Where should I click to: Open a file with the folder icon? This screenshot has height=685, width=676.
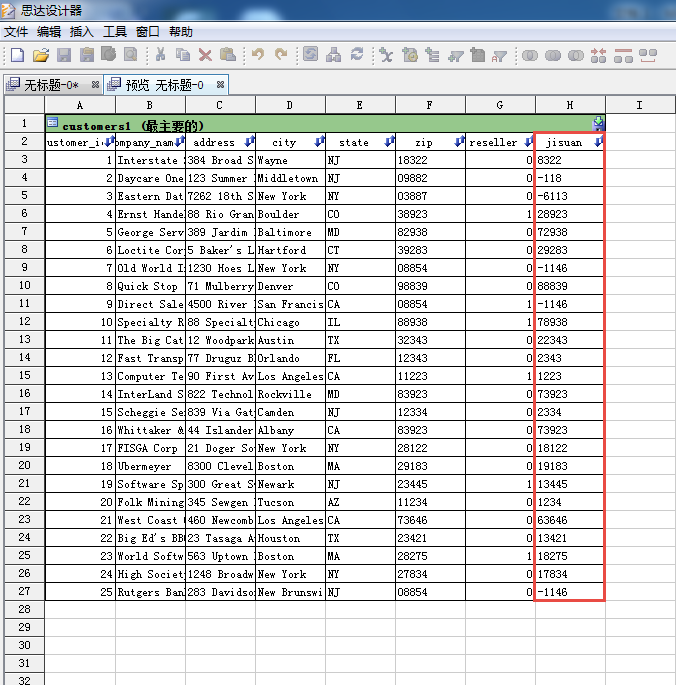[41, 55]
